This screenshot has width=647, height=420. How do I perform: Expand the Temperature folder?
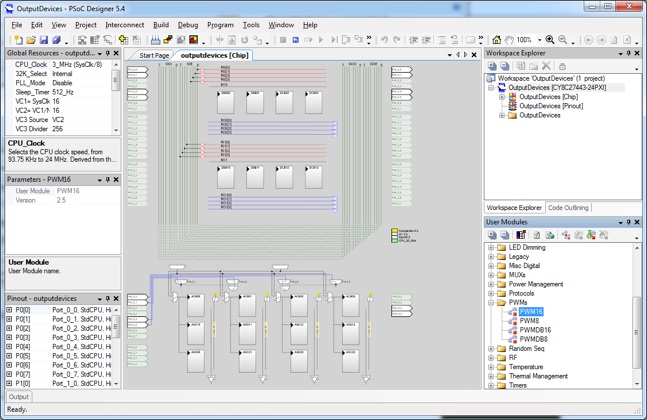click(x=491, y=367)
